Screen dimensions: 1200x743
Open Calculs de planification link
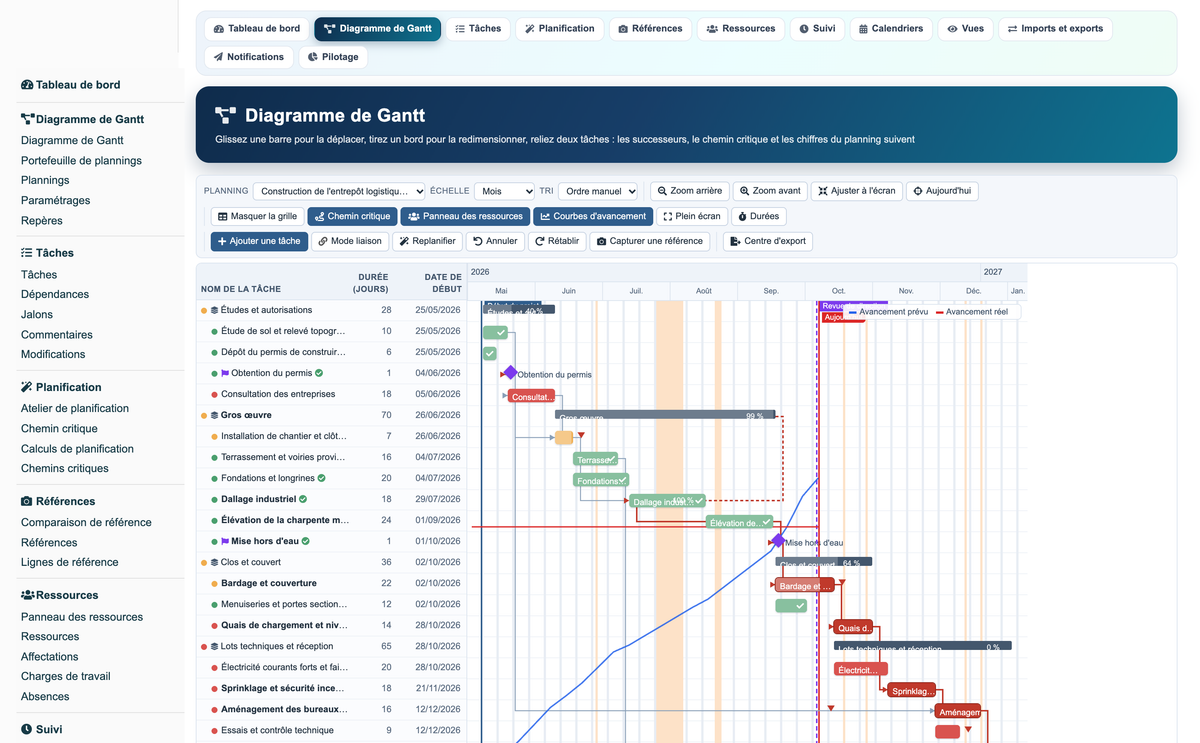pos(77,448)
